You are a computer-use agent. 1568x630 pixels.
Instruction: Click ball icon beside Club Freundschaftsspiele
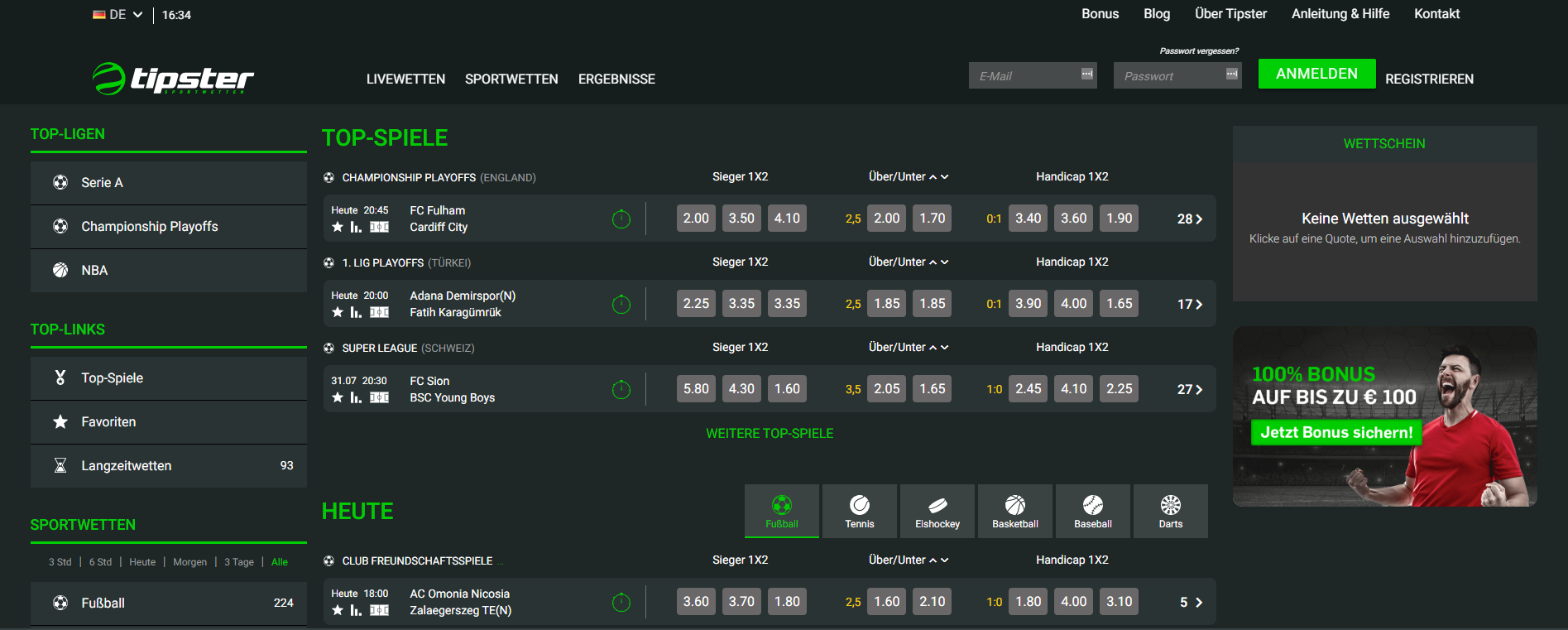[328, 560]
